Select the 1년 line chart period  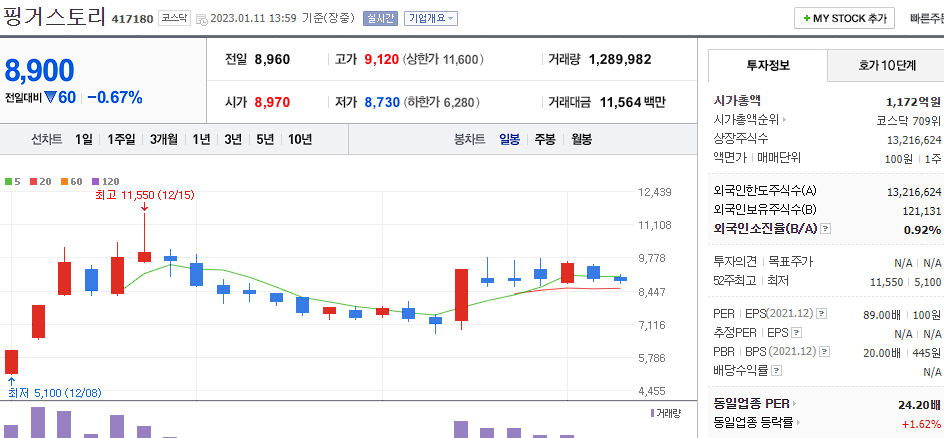coord(201,140)
